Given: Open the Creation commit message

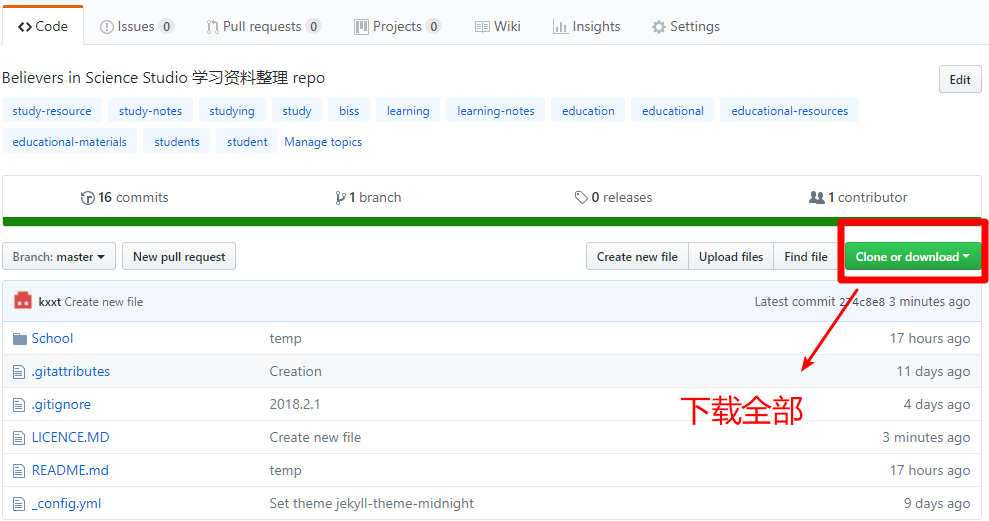Looking at the screenshot, I should click(295, 372).
